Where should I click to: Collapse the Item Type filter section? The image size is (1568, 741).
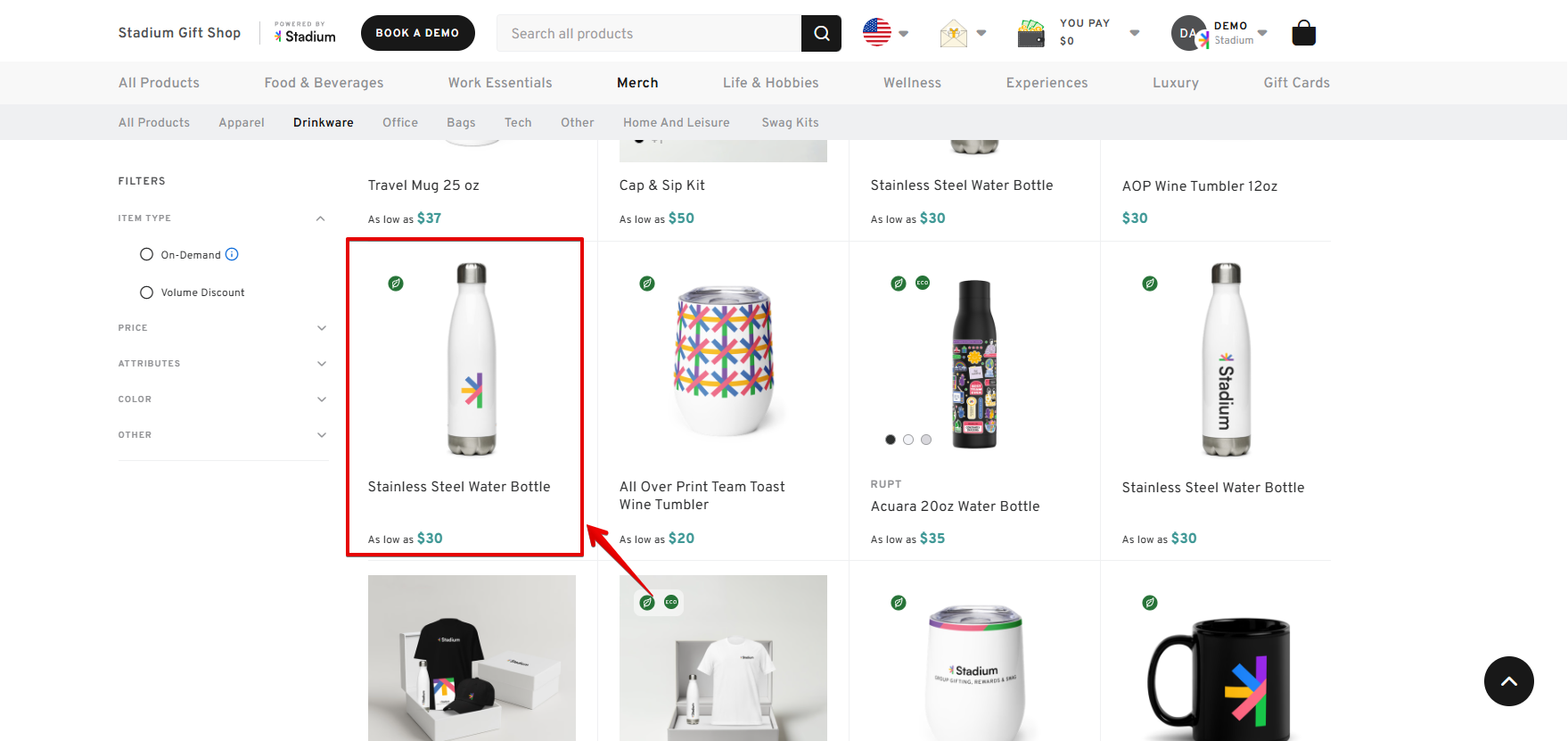[320, 218]
